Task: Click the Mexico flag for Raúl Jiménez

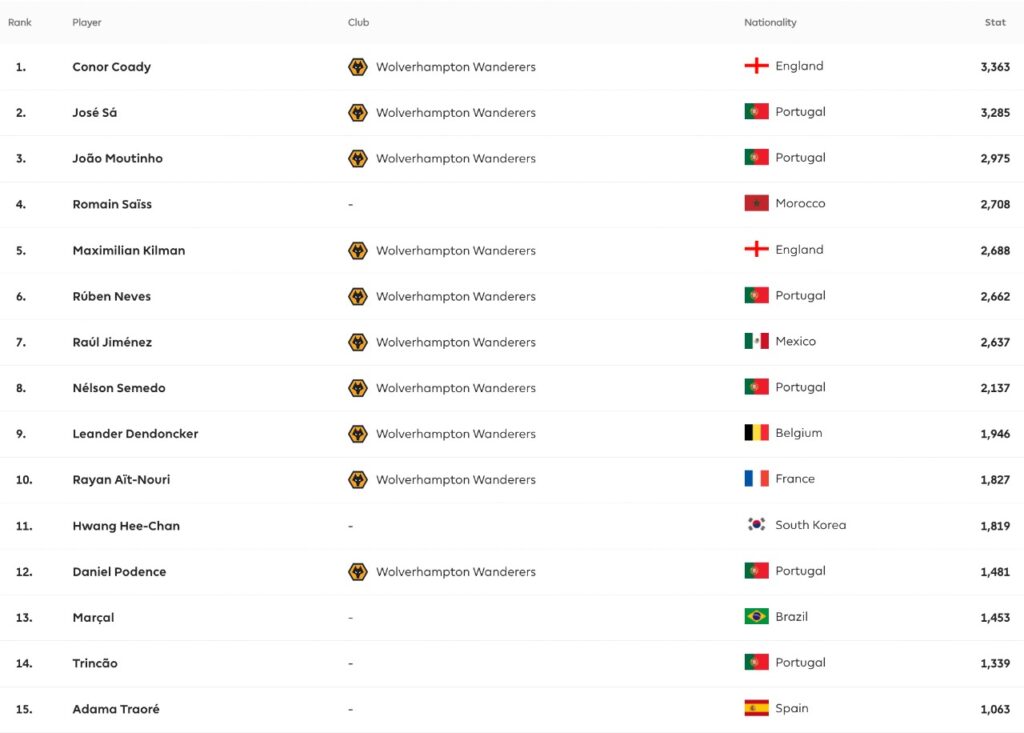Action: [756, 341]
